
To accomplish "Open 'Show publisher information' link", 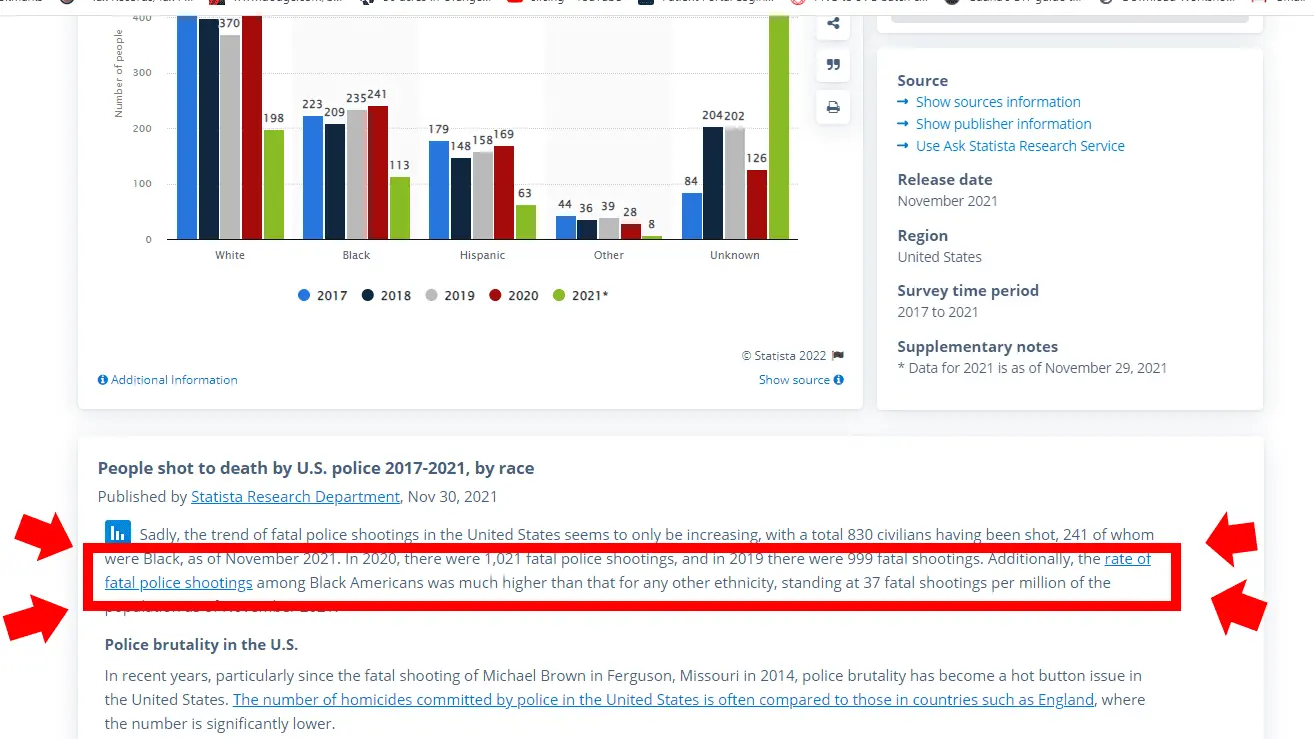I will pyautogui.click(x=1003, y=124).
